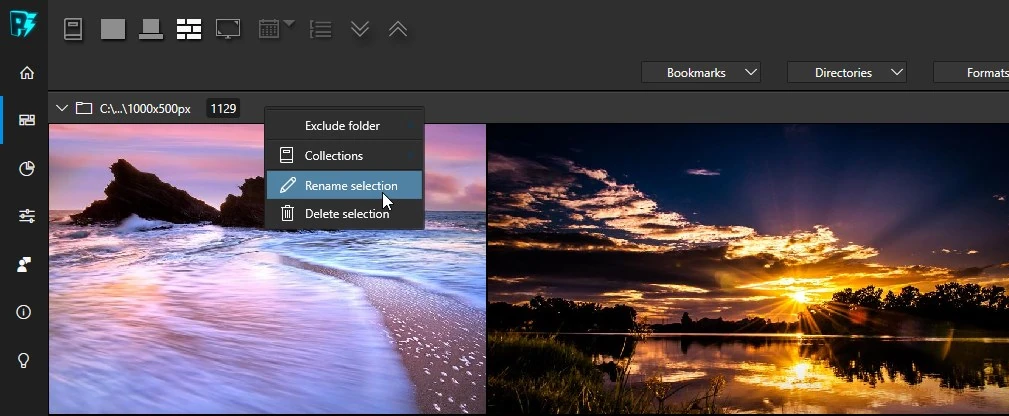Open the sliders settings sidebar icon

26,216
